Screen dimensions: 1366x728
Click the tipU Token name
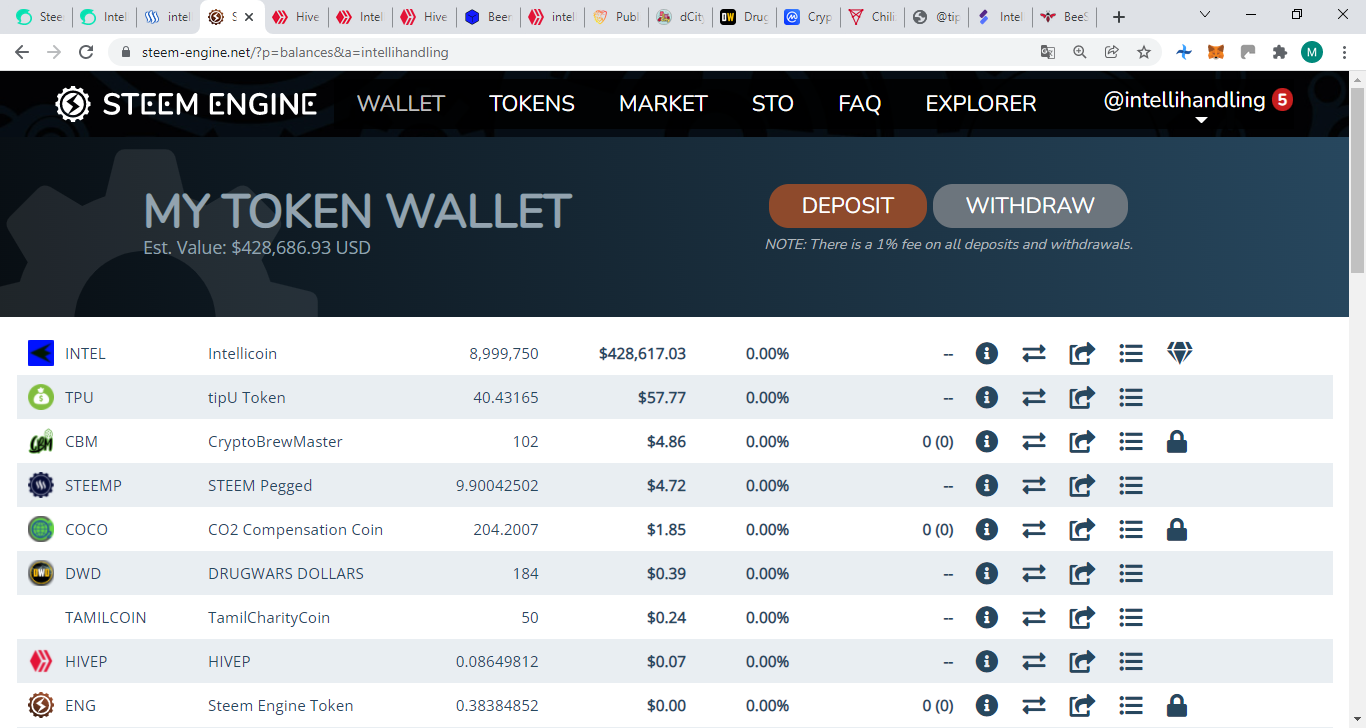(247, 397)
